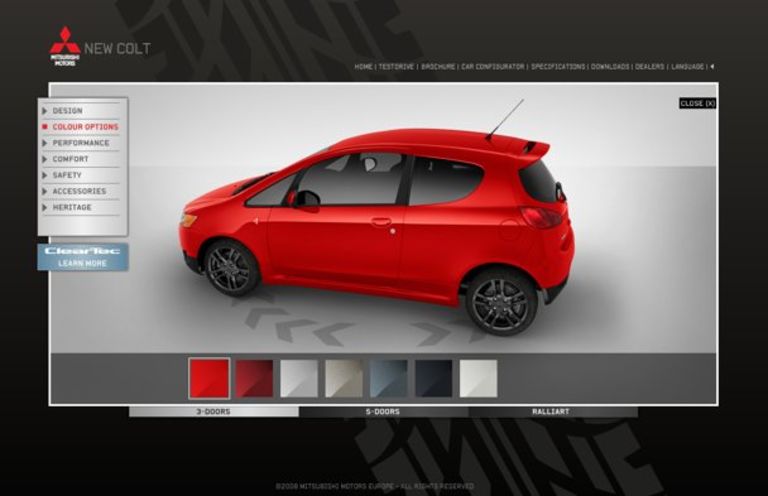Image resolution: width=768 pixels, height=496 pixels.
Task: Go to Home page link
Action: click(363, 67)
